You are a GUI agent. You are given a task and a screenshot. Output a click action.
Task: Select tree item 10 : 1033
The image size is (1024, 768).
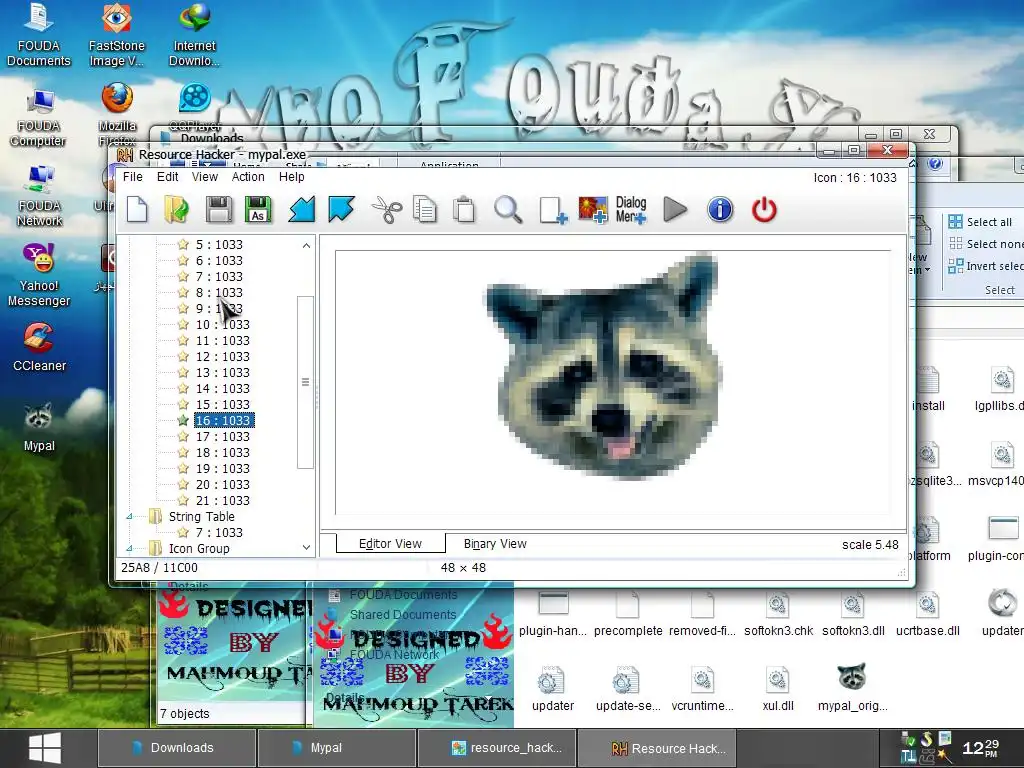(222, 325)
